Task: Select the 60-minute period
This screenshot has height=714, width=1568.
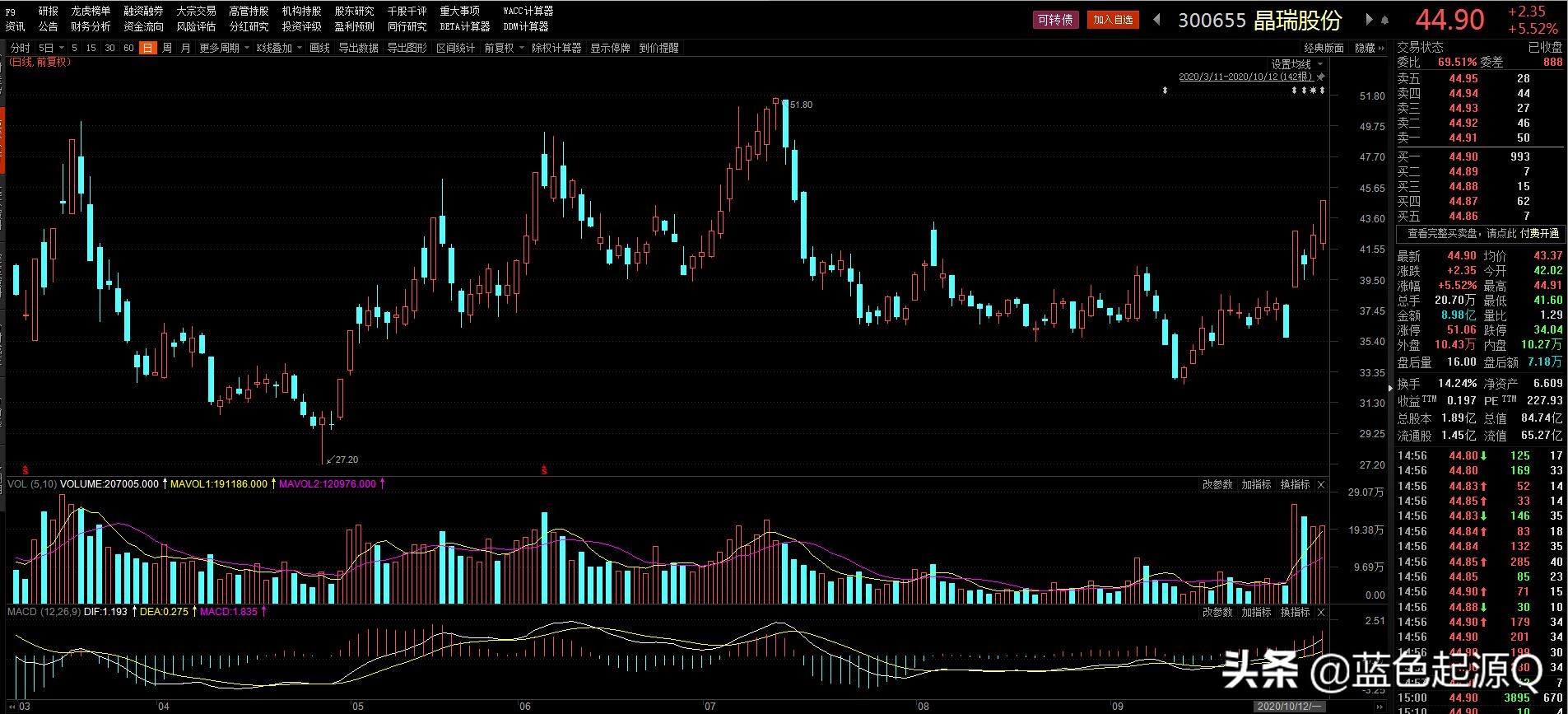Action: 128,48
